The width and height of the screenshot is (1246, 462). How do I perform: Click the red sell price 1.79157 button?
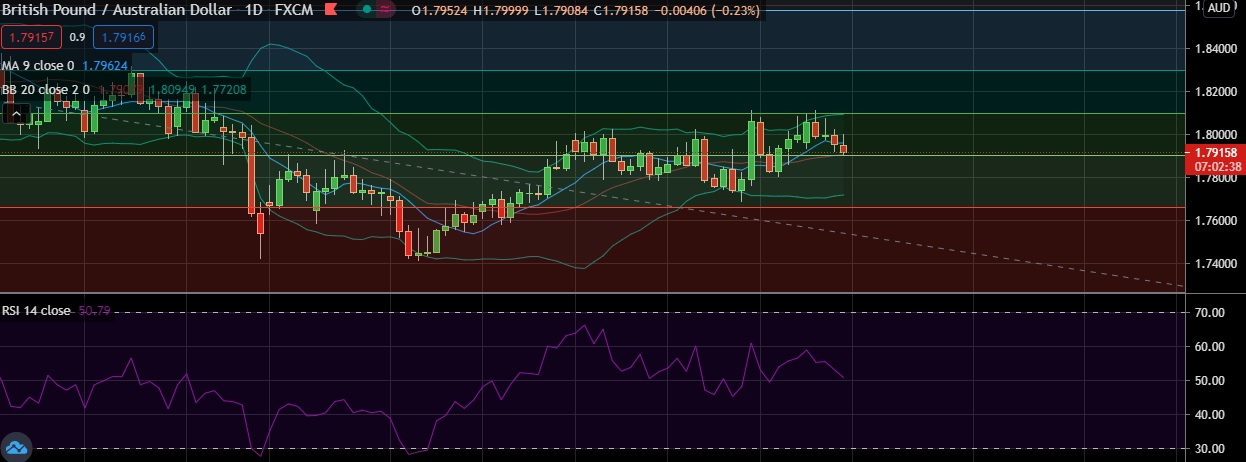[x=31, y=38]
